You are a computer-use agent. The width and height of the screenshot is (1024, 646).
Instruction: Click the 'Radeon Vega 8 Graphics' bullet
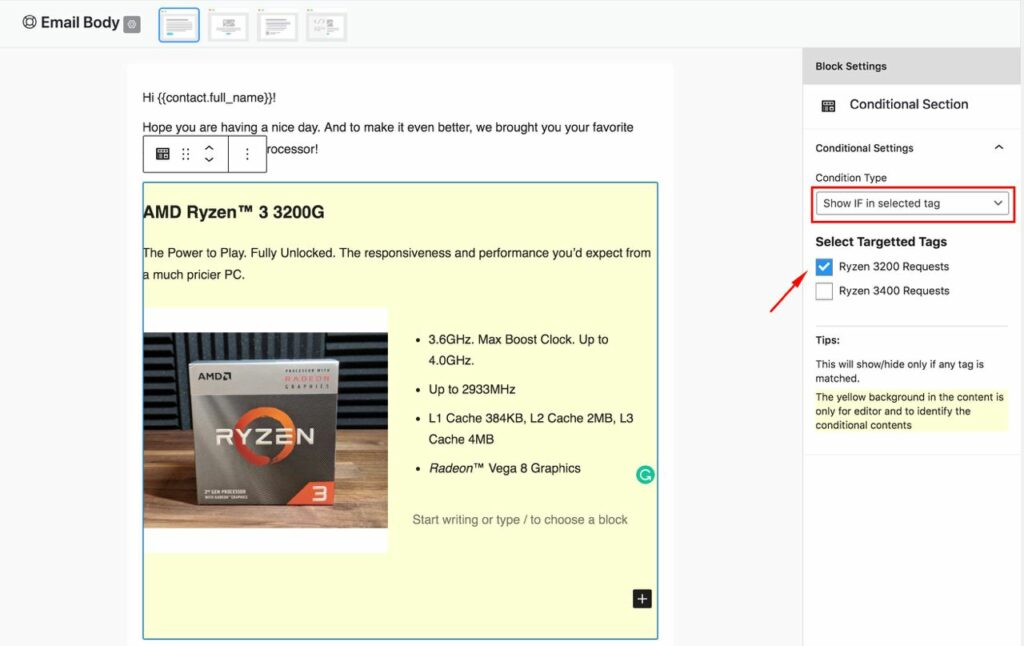click(504, 468)
